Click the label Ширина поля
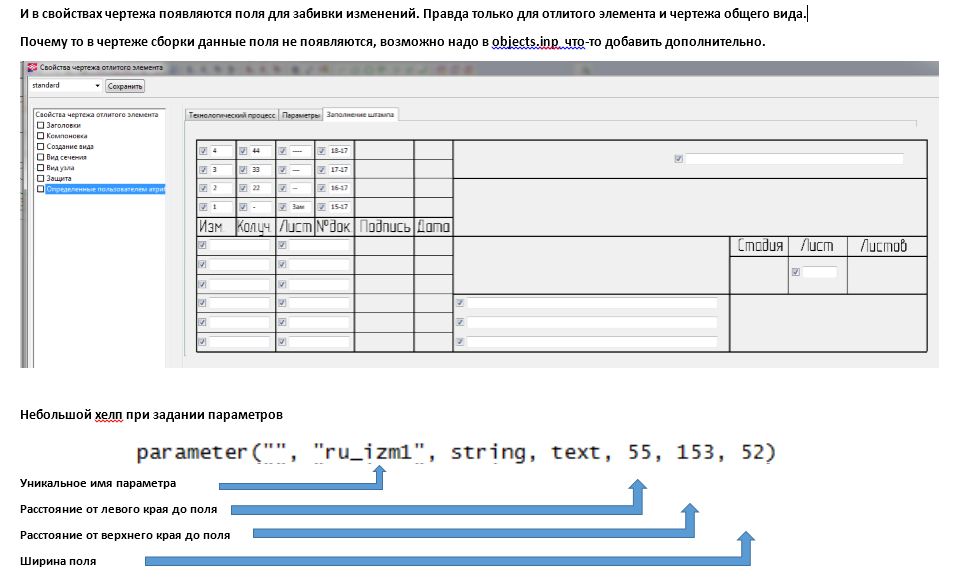This screenshot has height=583, width=970. click(58, 561)
